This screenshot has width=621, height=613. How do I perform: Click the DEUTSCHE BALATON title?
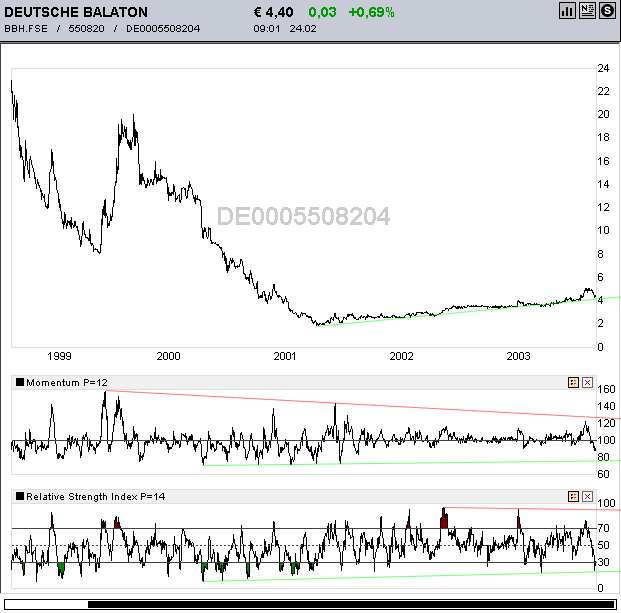coord(76,12)
